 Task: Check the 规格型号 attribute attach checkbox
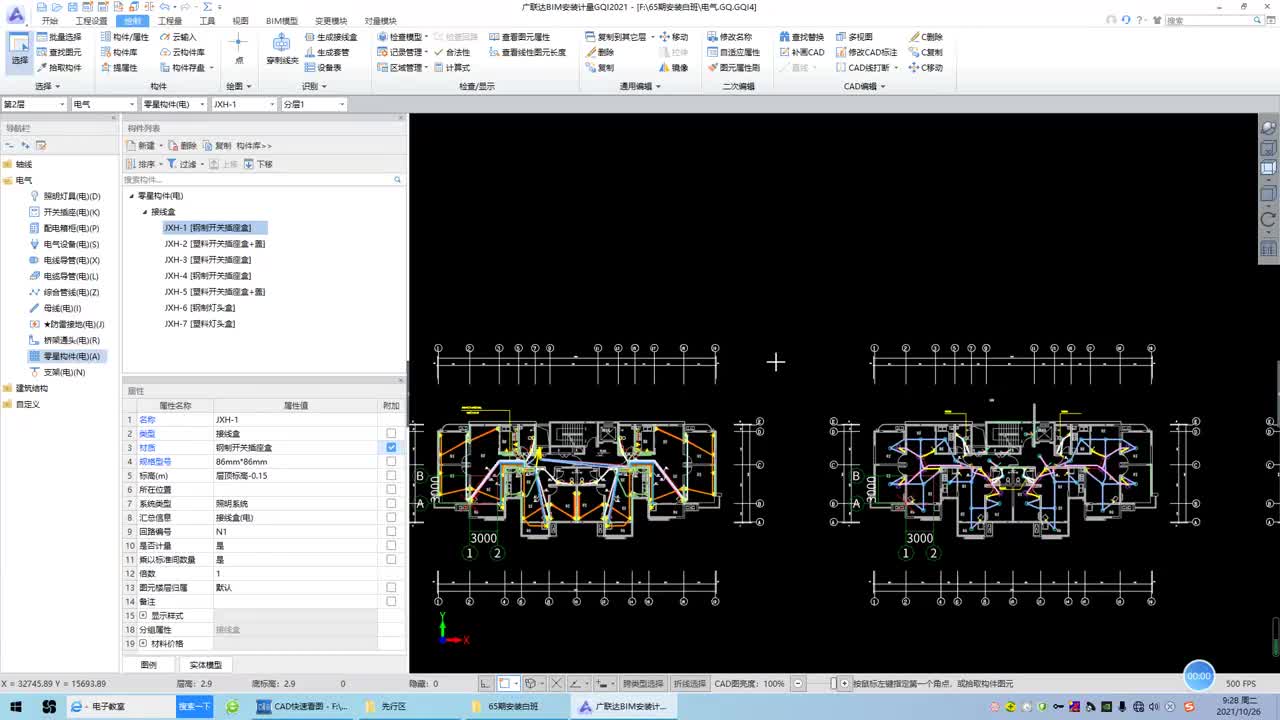[391, 462]
